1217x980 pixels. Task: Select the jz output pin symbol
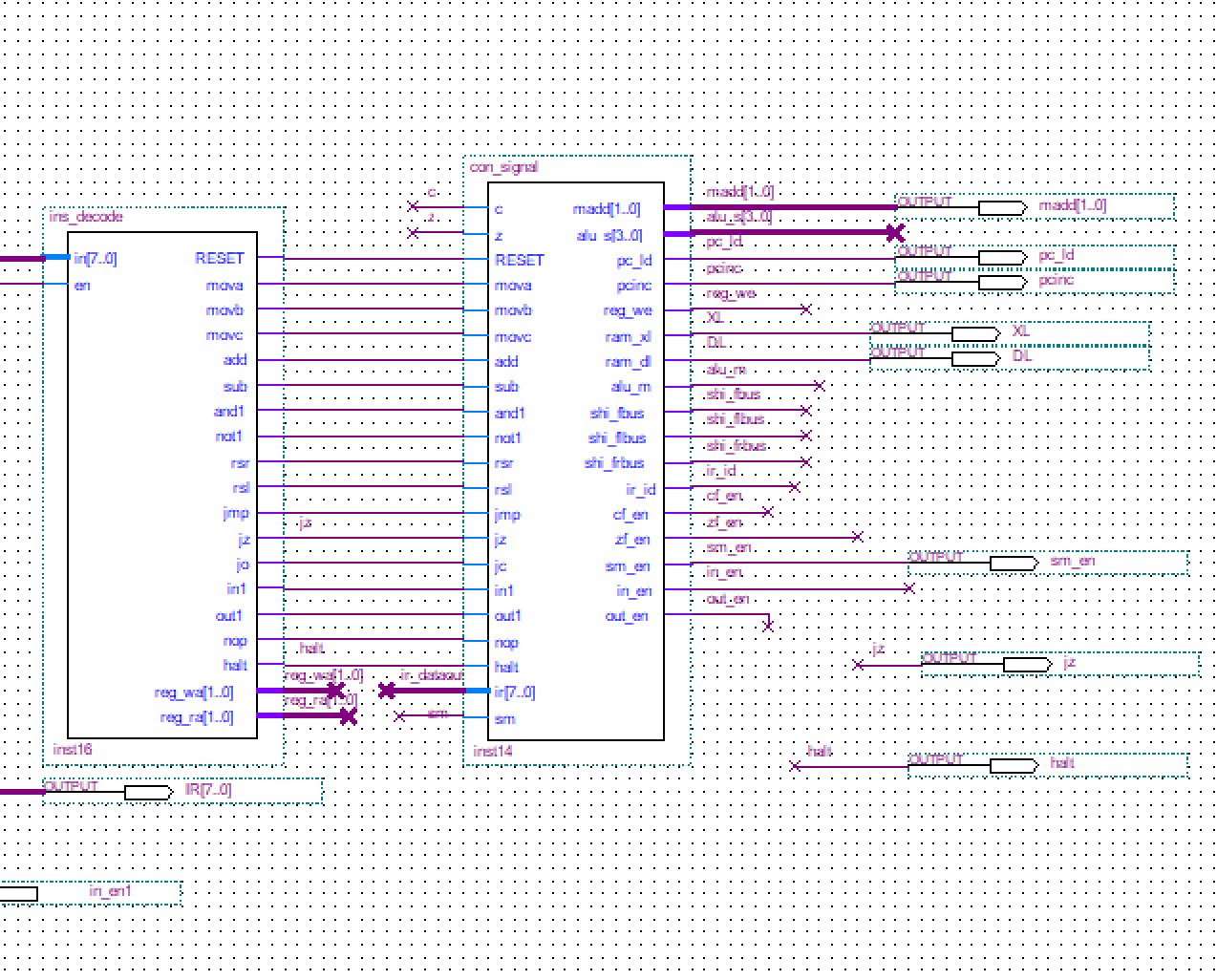(1027, 664)
